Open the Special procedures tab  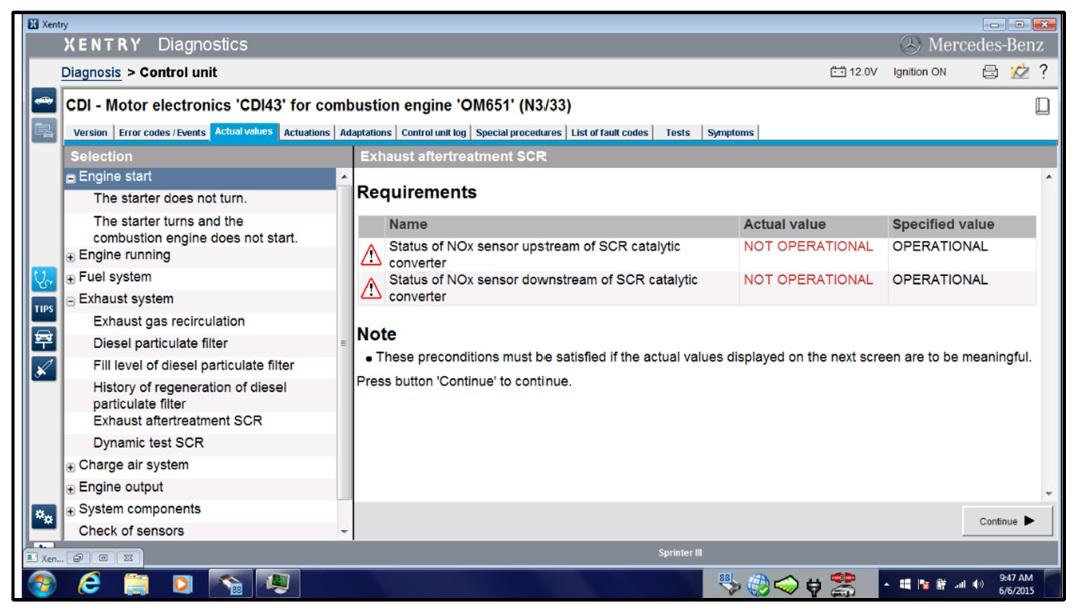[x=519, y=133]
